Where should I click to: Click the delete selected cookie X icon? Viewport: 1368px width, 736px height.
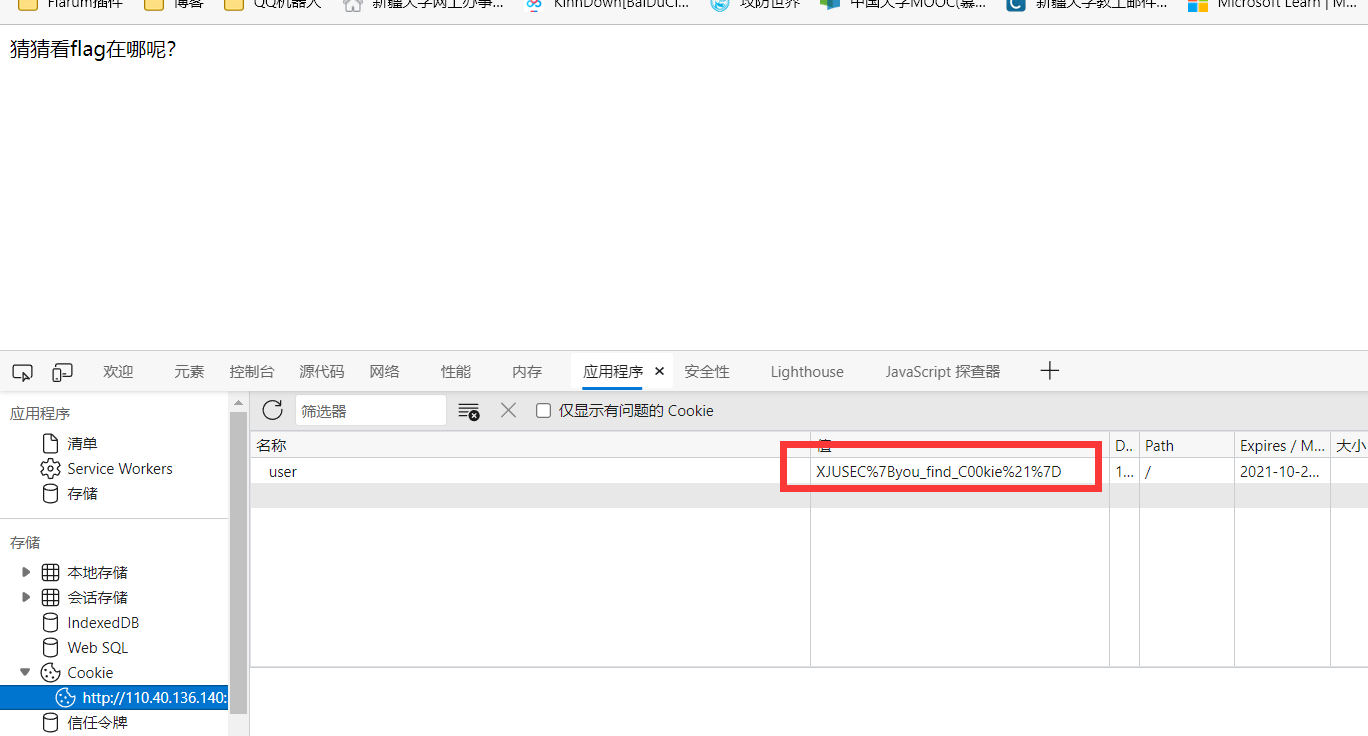click(508, 410)
